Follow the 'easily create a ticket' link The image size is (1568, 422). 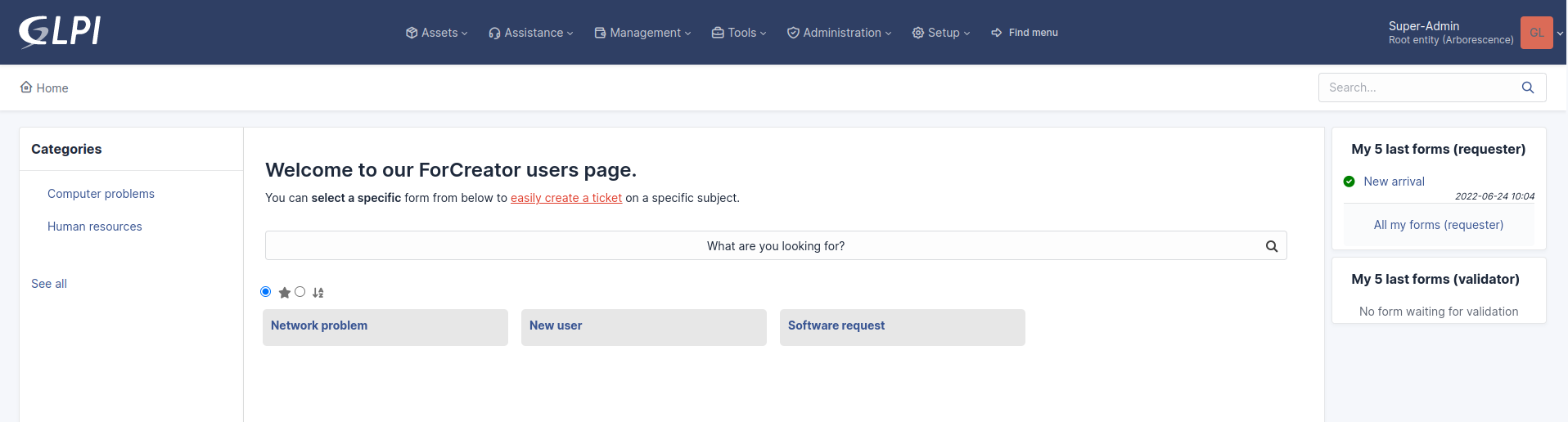coord(566,198)
